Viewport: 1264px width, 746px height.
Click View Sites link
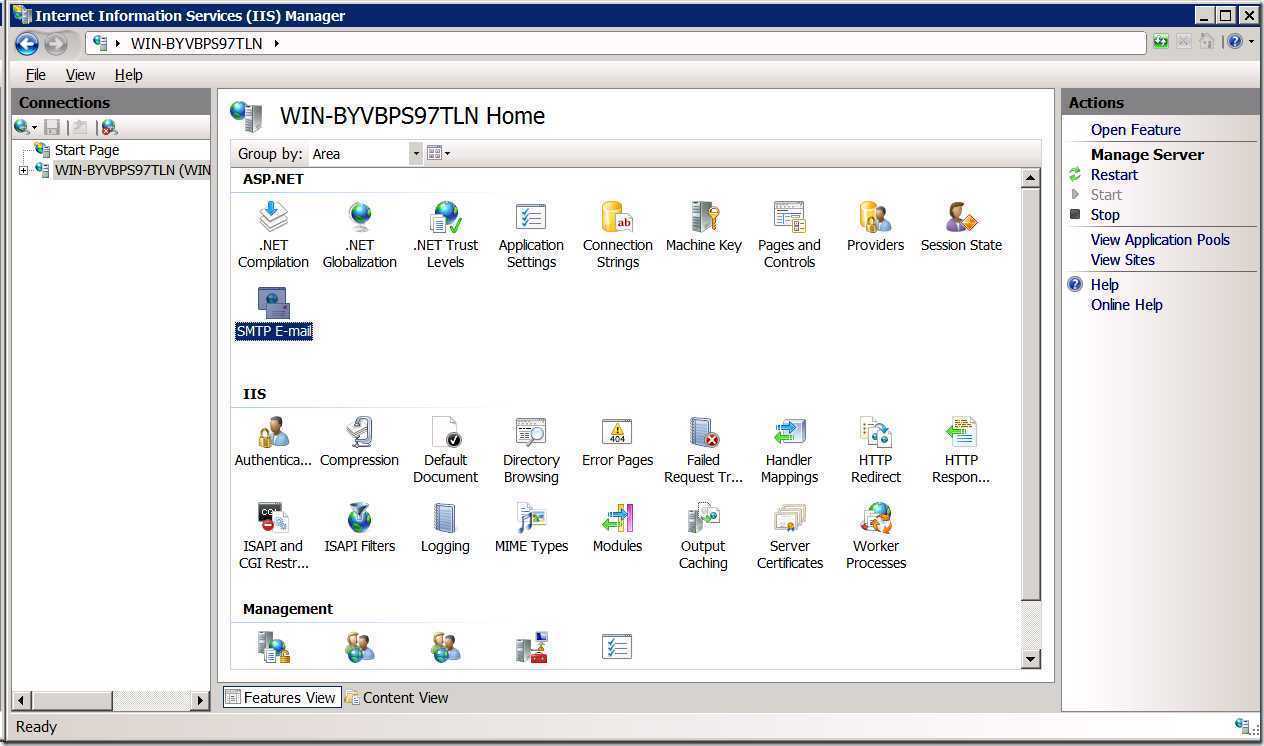point(1122,260)
